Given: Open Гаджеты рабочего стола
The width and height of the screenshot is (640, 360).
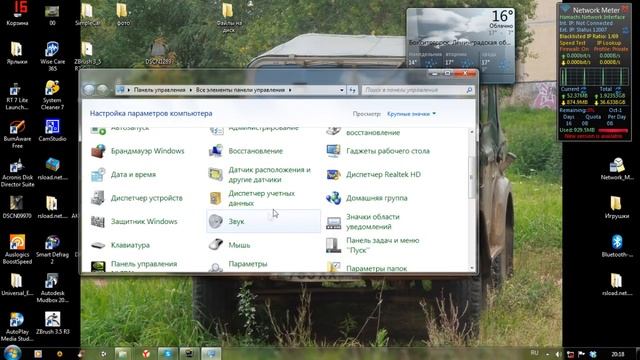Looking at the screenshot, I should [378, 151].
